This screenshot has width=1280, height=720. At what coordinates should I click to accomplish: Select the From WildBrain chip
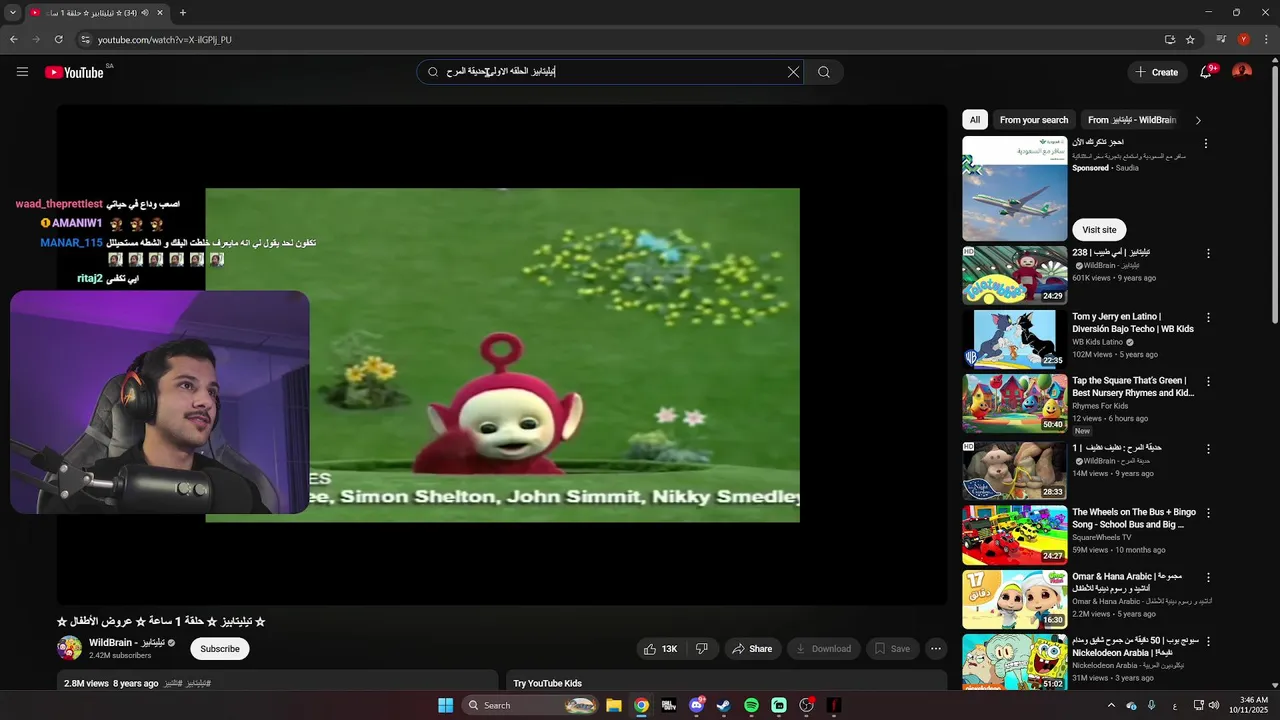coord(1132,120)
